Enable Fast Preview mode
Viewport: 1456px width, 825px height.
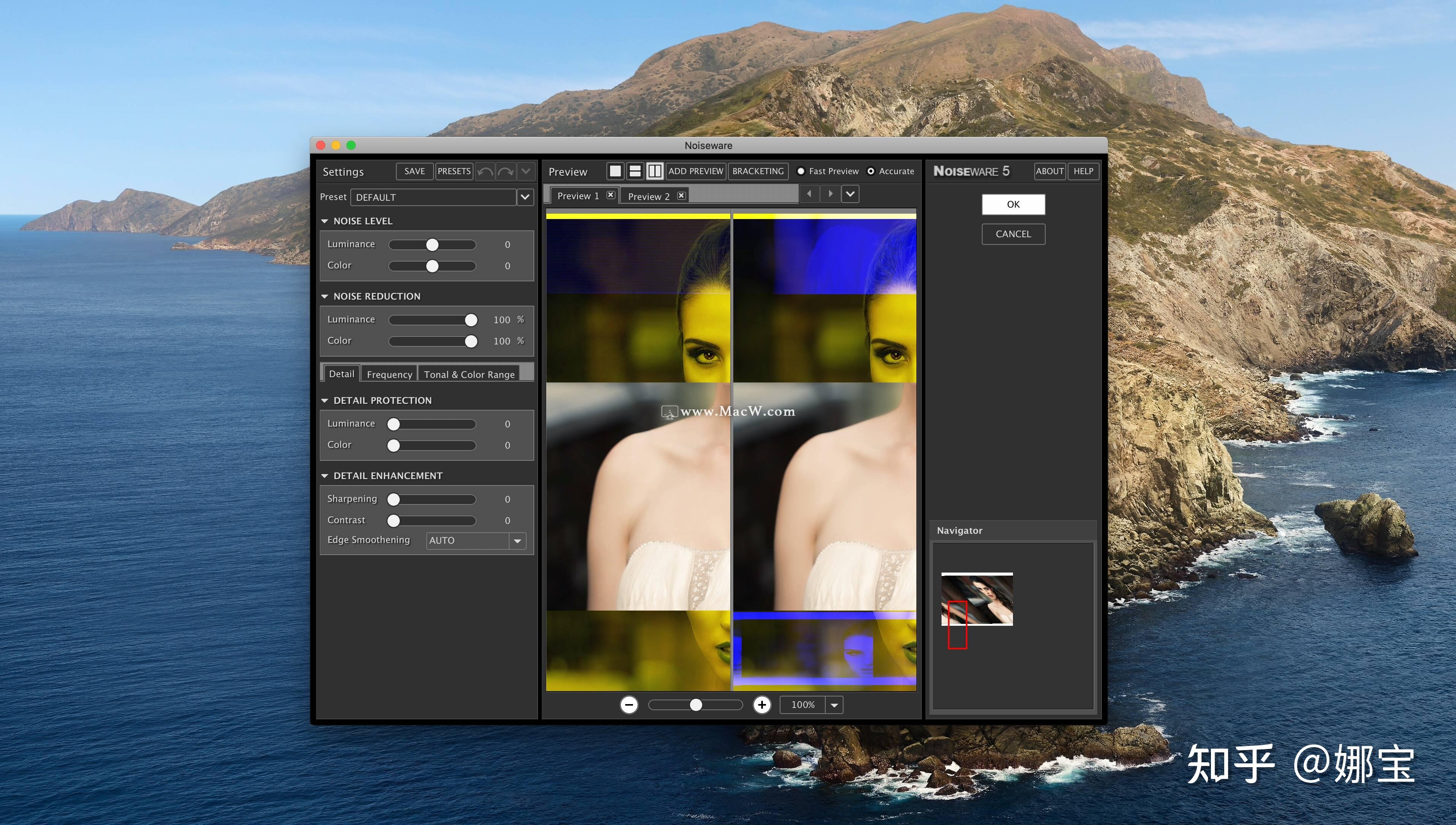tap(801, 171)
